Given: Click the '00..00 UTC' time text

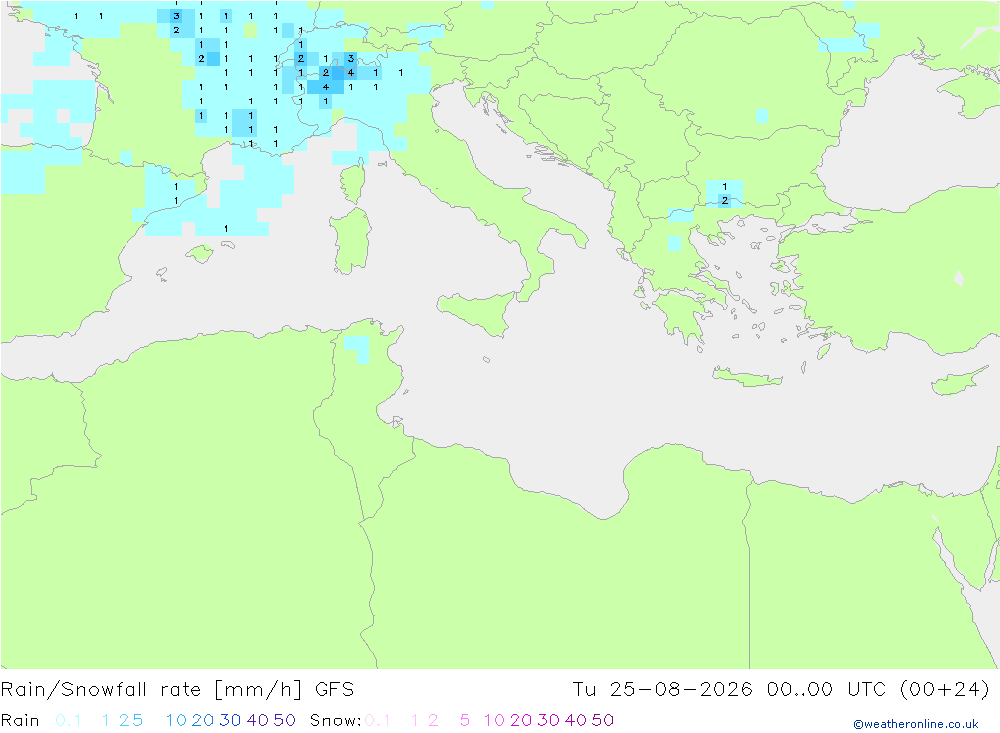Looking at the screenshot, I should pos(826,690).
